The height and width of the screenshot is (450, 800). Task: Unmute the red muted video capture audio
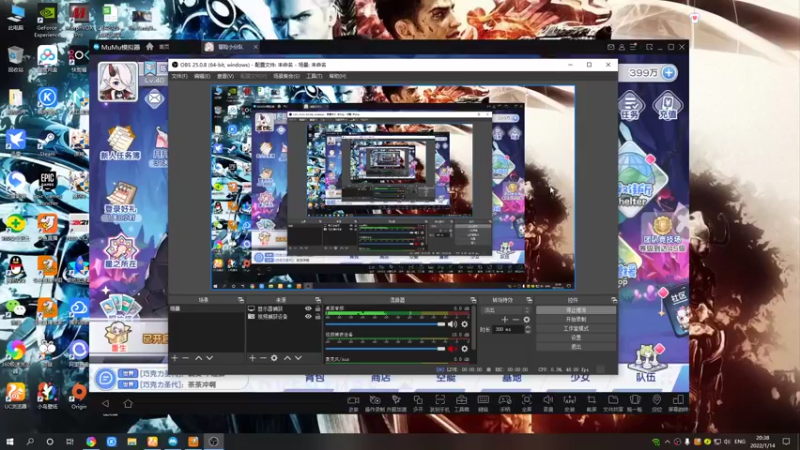452,349
